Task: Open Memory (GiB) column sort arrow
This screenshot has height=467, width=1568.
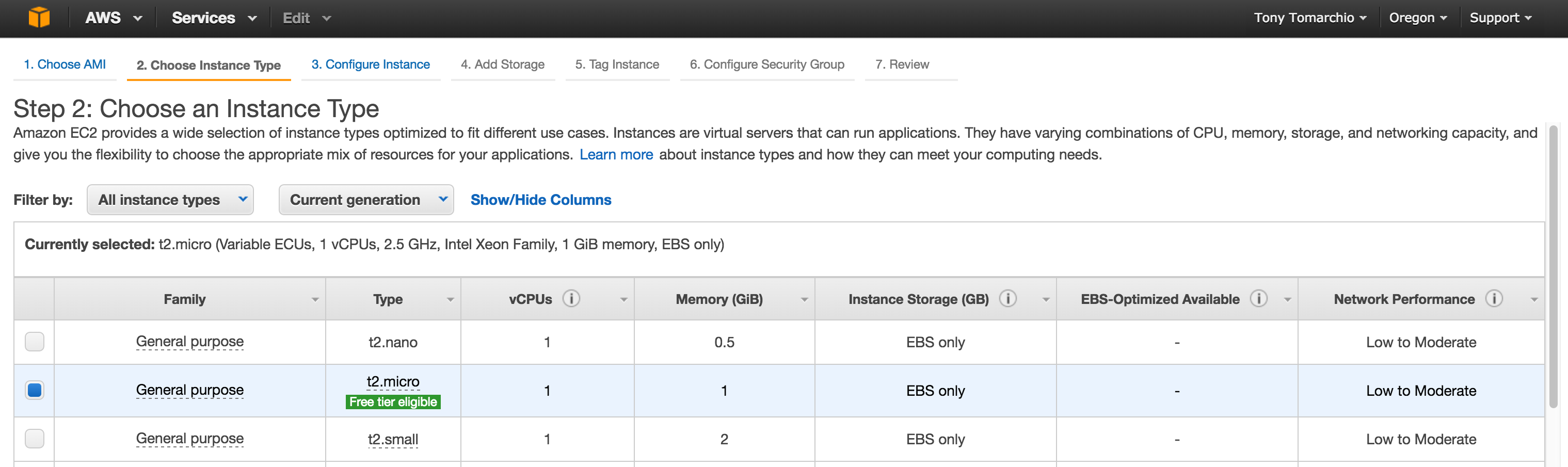Action: (804, 300)
